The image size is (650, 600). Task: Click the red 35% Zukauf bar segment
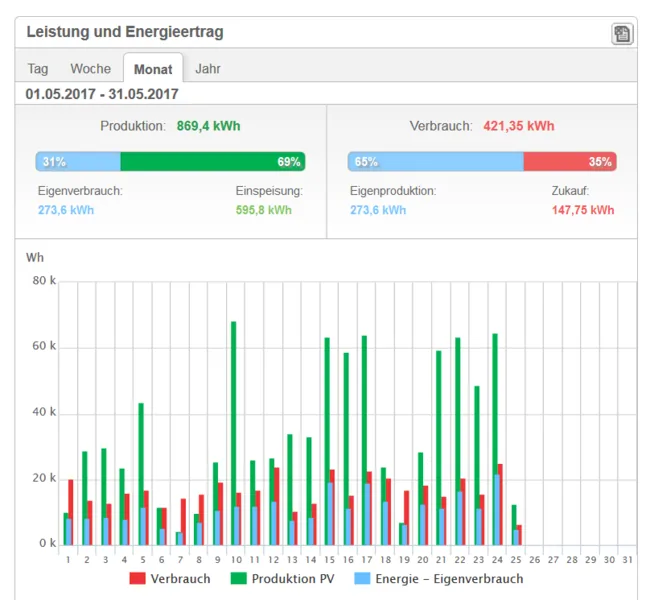pyautogui.click(x=570, y=162)
